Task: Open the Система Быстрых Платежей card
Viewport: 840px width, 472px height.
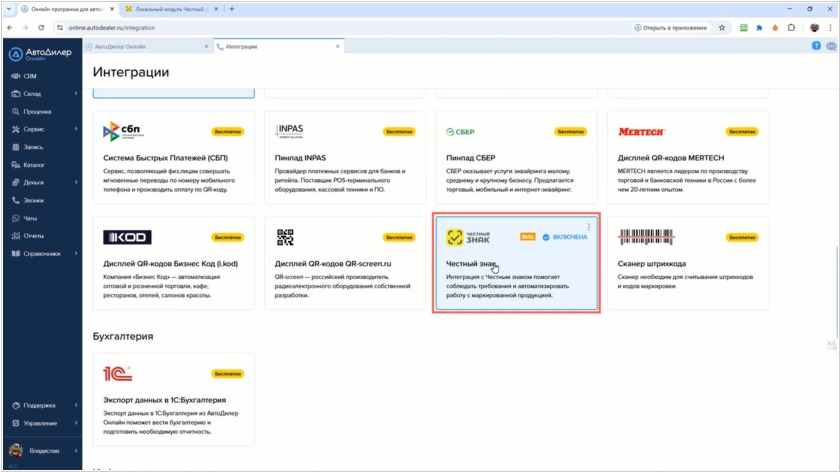Action: 174,158
